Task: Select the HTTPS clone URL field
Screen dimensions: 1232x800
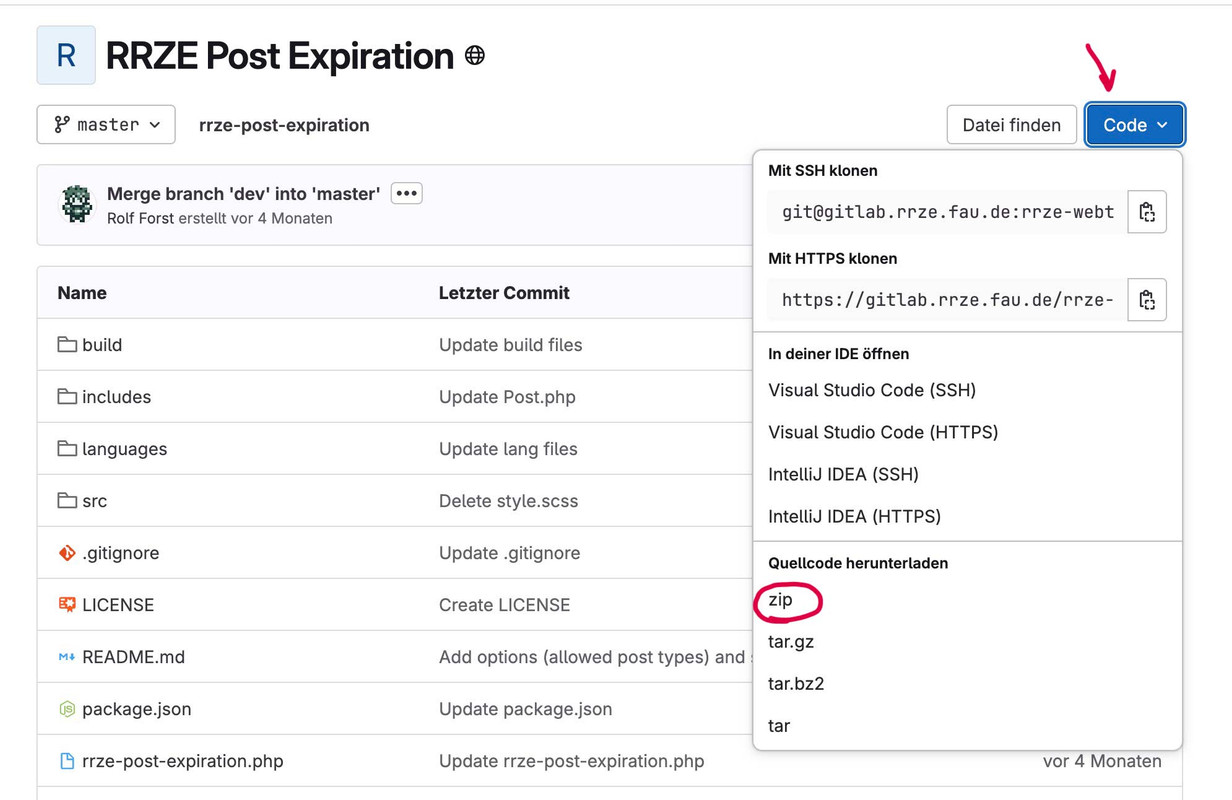Action: pyautogui.click(x=947, y=300)
